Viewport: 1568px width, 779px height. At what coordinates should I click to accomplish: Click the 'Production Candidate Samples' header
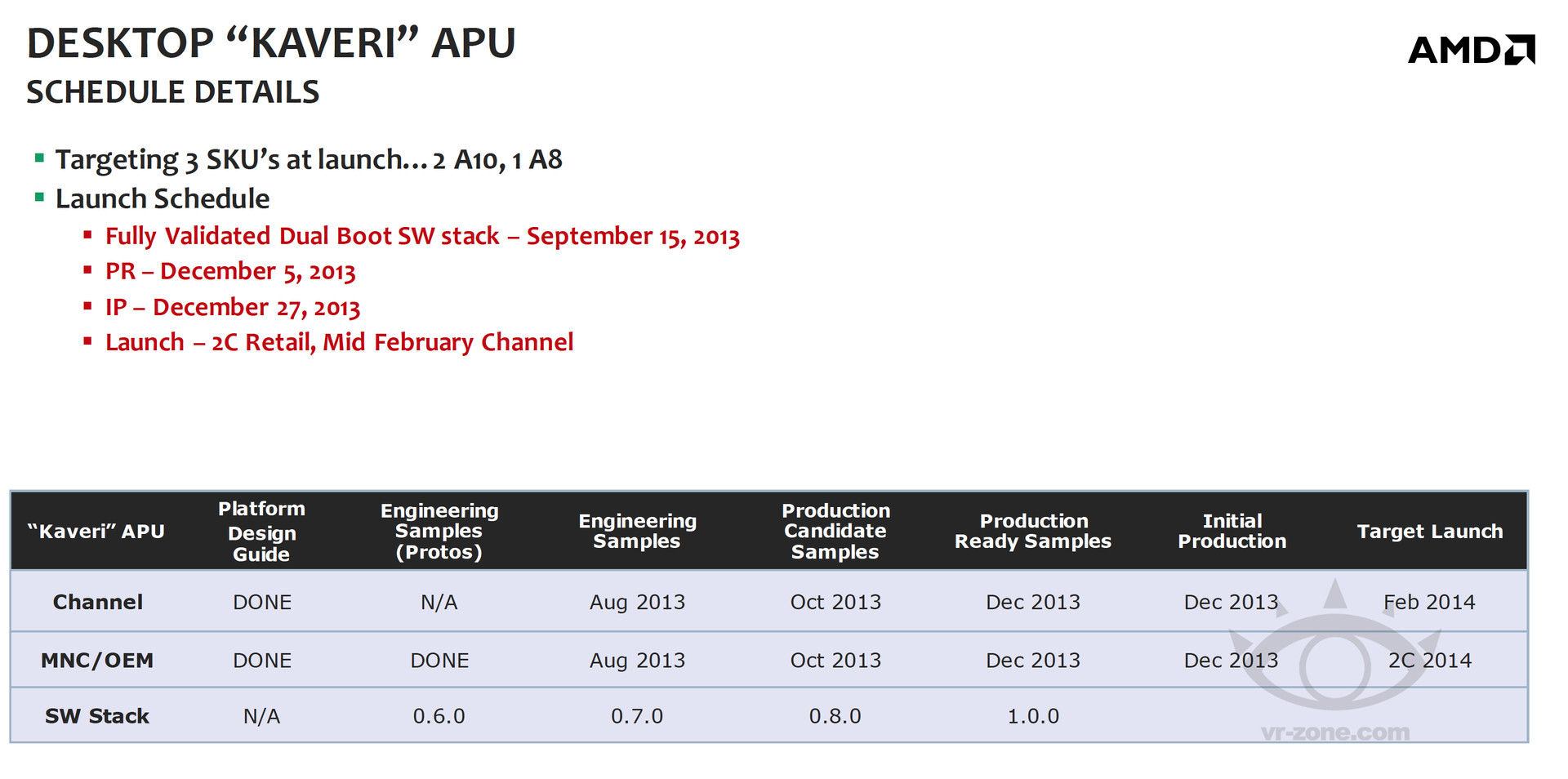point(835,532)
